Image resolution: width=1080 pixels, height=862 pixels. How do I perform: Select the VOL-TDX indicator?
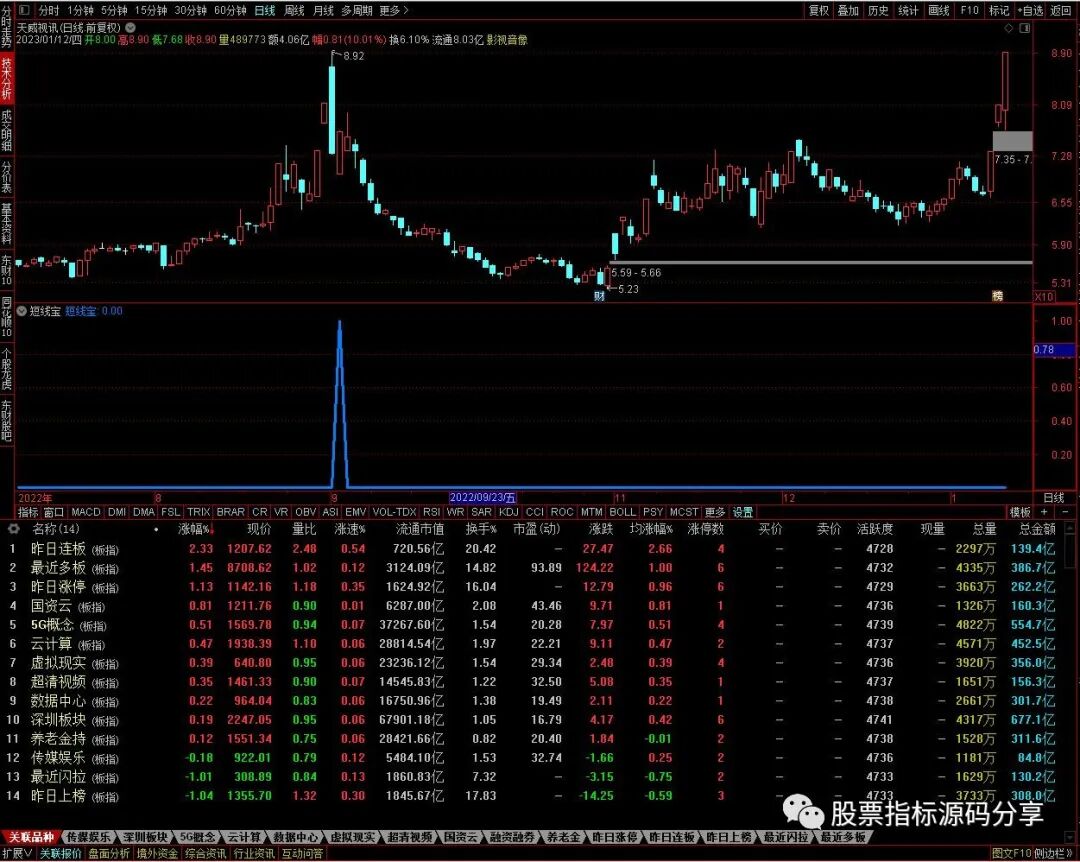click(394, 512)
